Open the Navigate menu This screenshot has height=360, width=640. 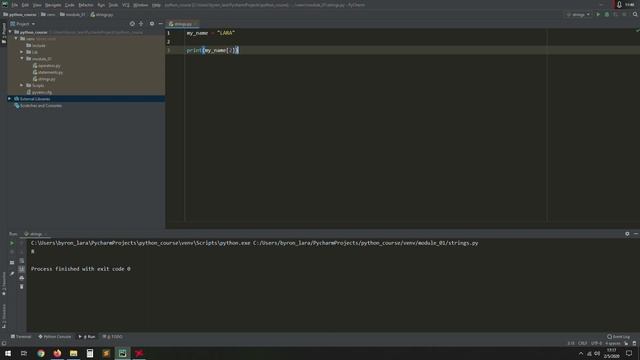[x=53, y=5]
